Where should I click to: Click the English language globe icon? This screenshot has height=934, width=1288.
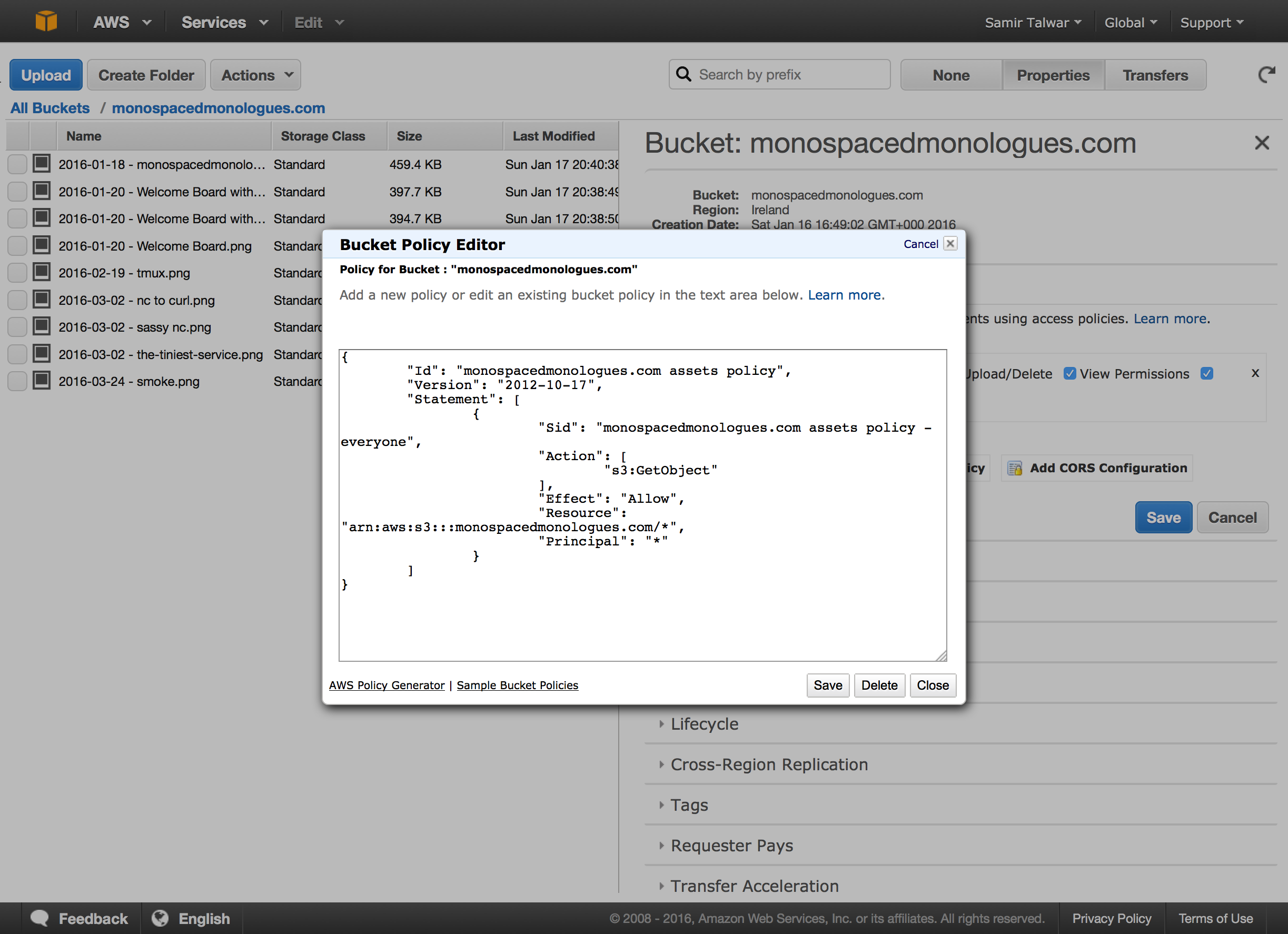(160, 918)
